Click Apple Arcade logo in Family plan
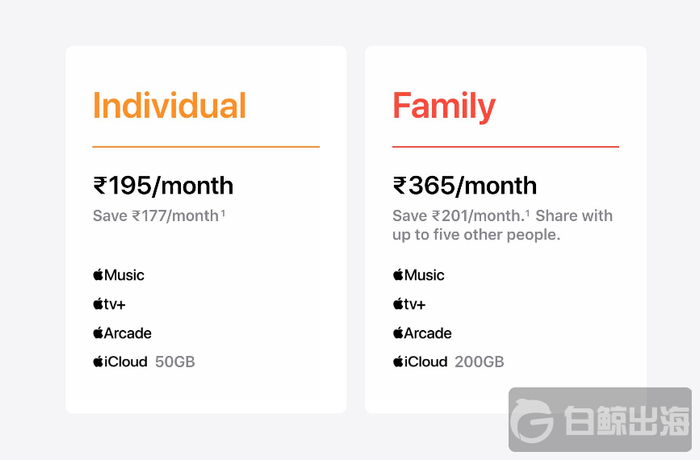The image size is (700, 460). 422,333
